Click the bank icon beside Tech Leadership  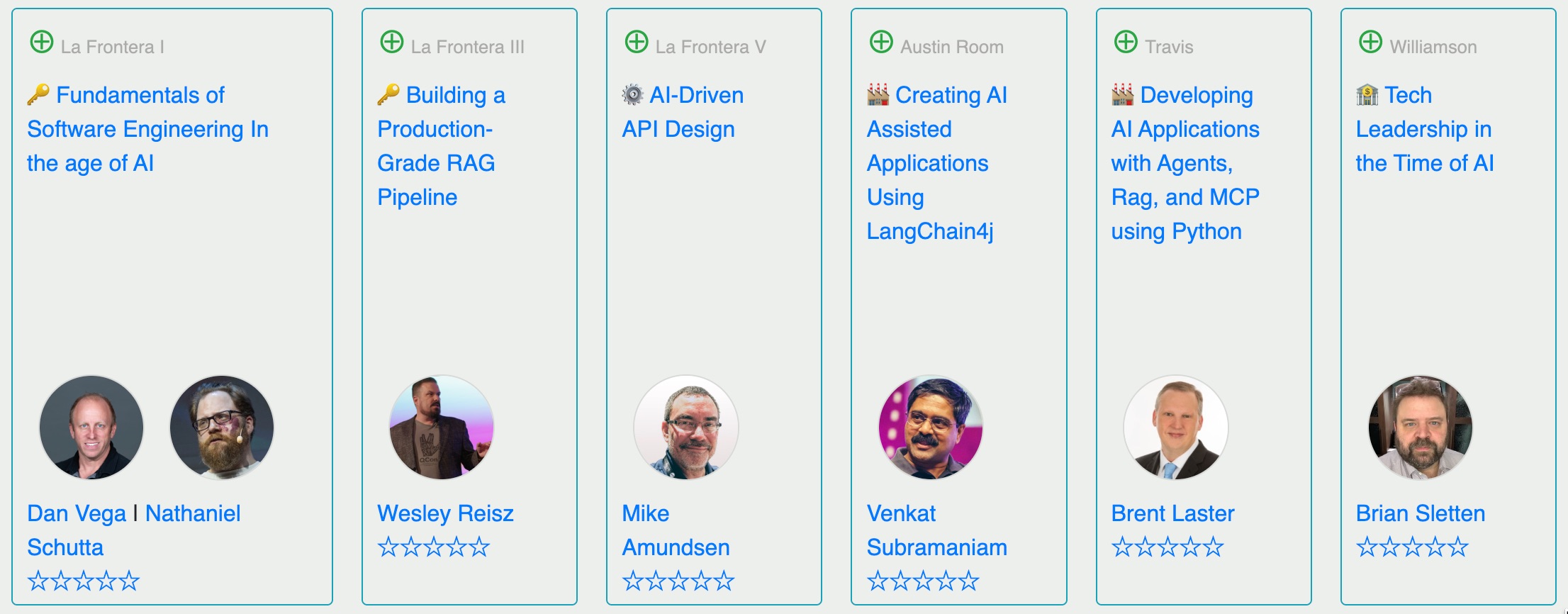click(1367, 94)
